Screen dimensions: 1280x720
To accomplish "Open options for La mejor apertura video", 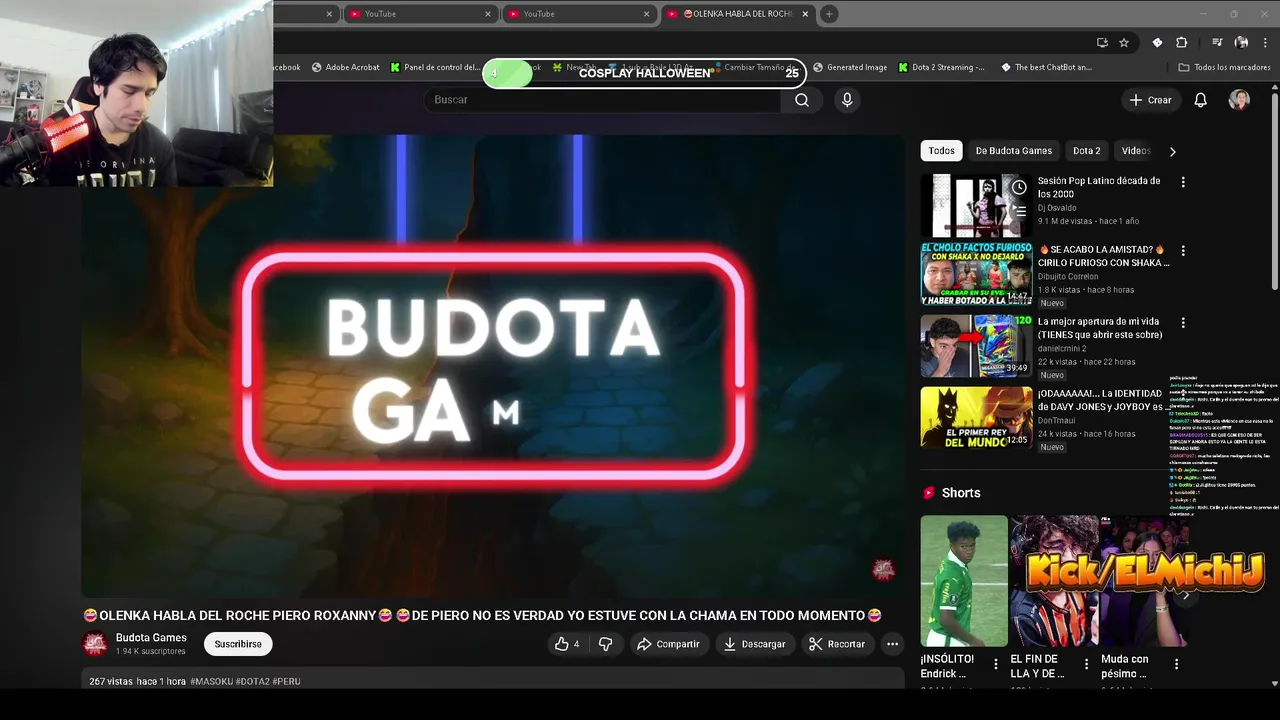I will coord(1183,323).
